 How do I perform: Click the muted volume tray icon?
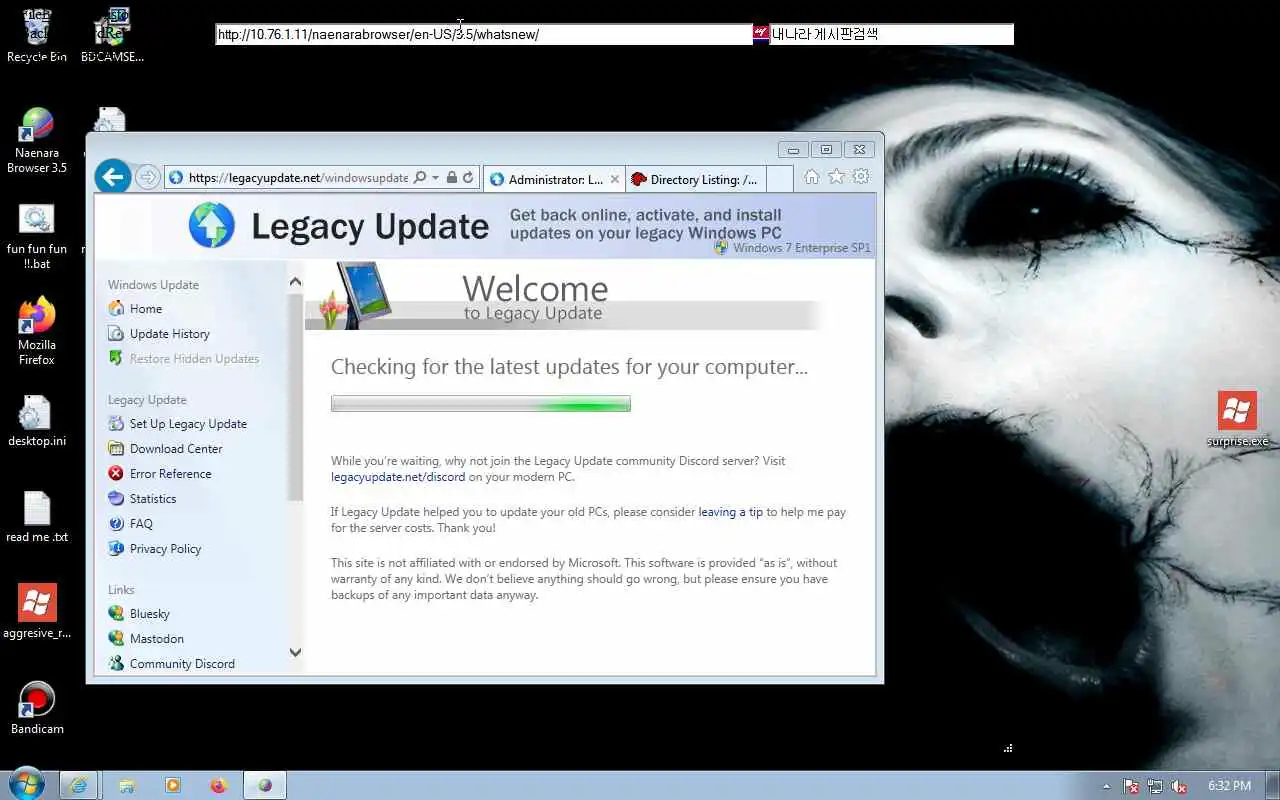click(1179, 786)
